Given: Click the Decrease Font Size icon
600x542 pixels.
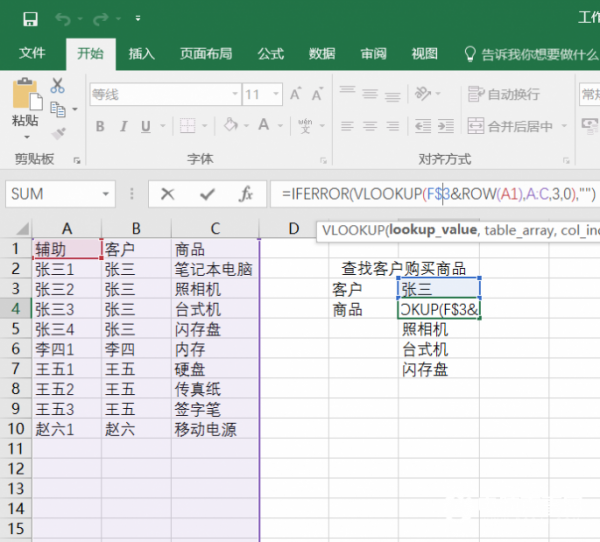Looking at the screenshot, I should tap(318, 94).
